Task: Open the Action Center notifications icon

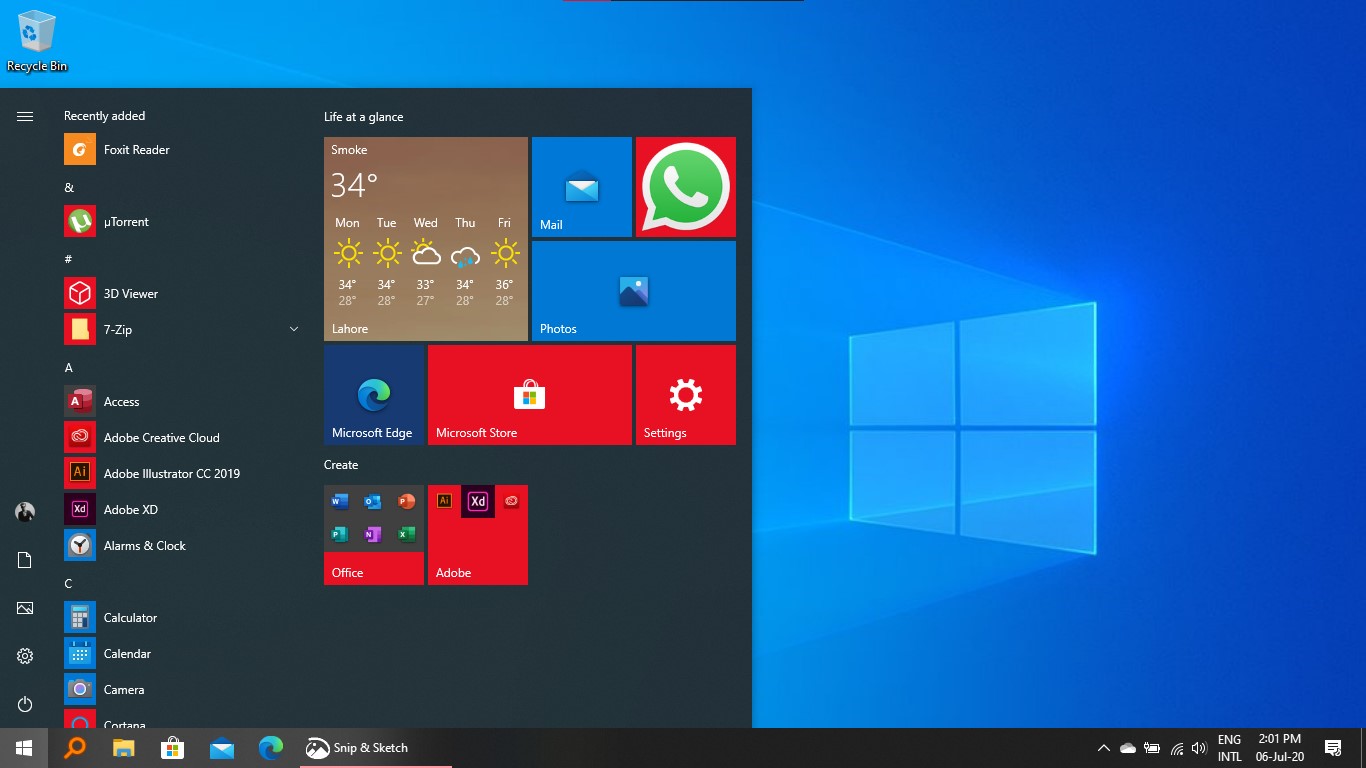Action: point(1333,748)
